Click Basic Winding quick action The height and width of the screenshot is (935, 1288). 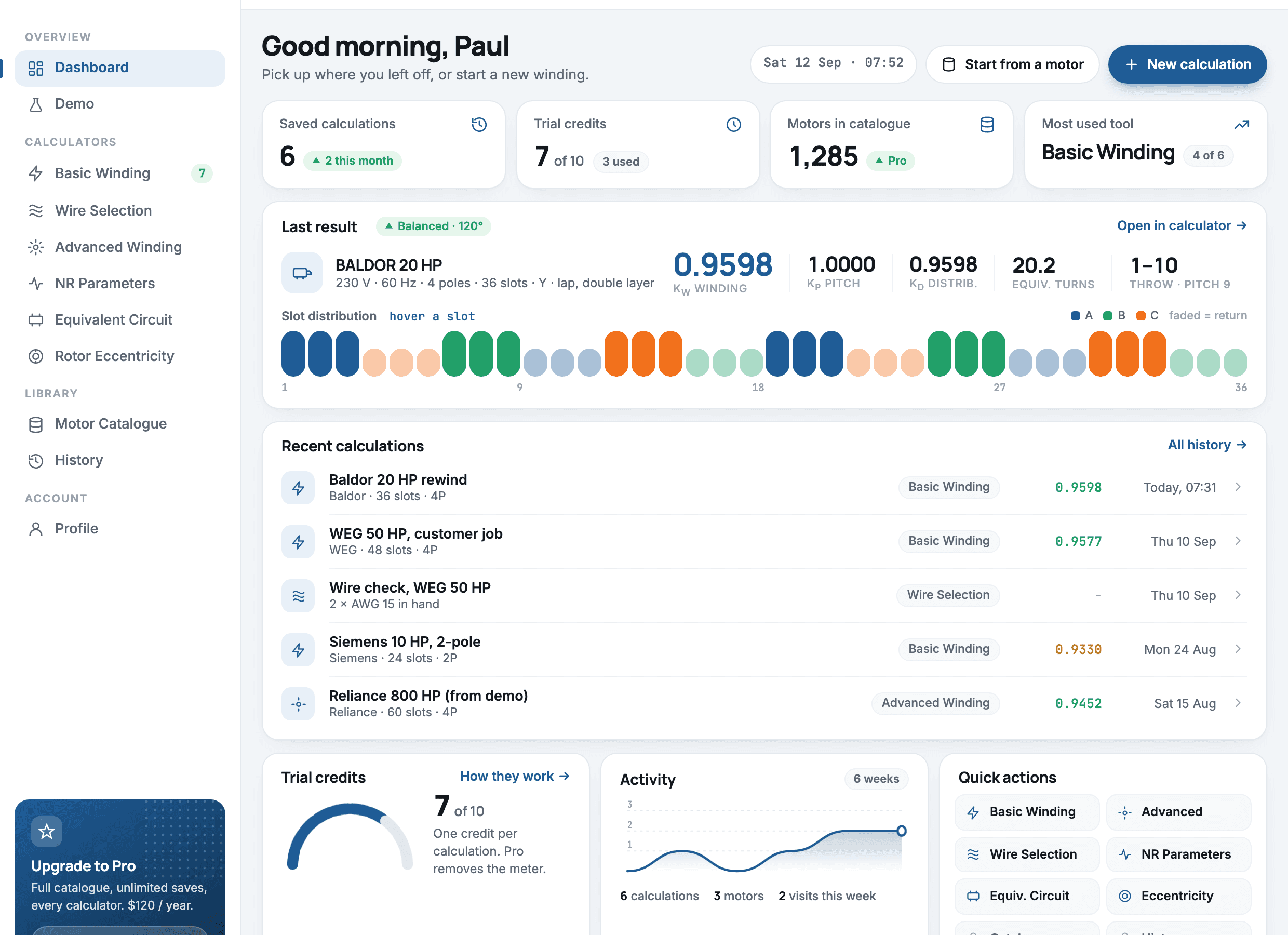point(1027,812)
